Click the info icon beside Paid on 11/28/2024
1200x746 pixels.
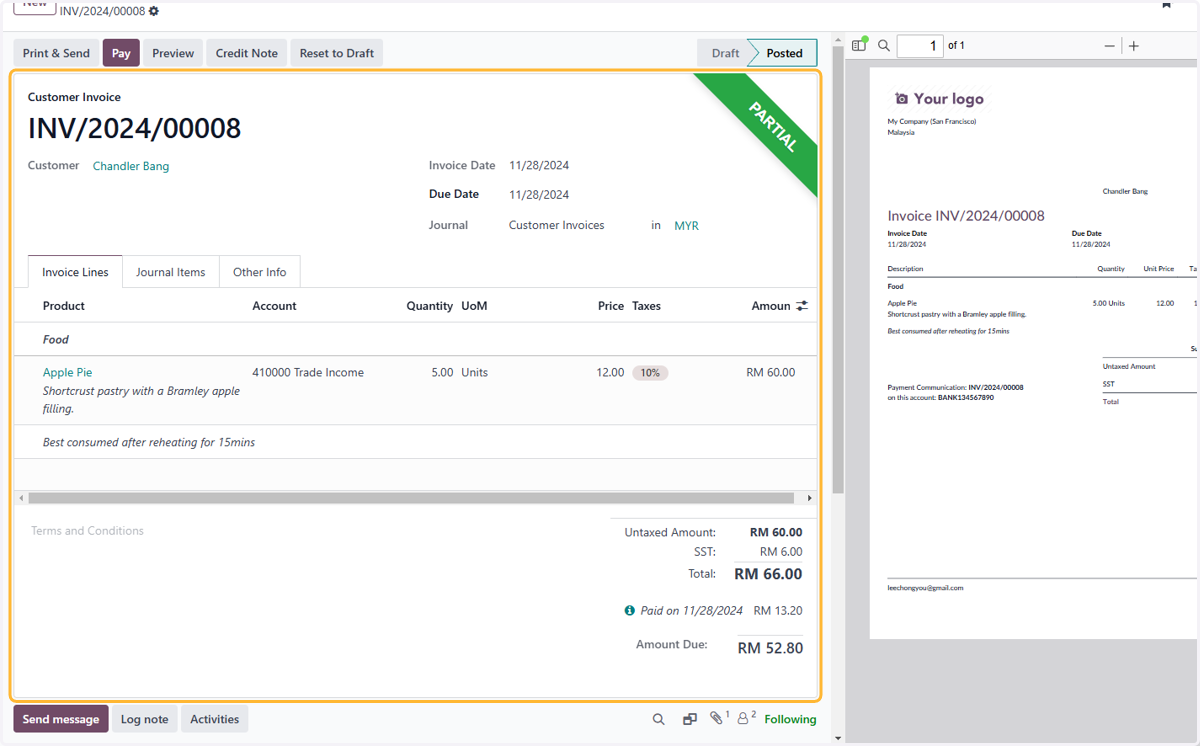click(629, 610)
